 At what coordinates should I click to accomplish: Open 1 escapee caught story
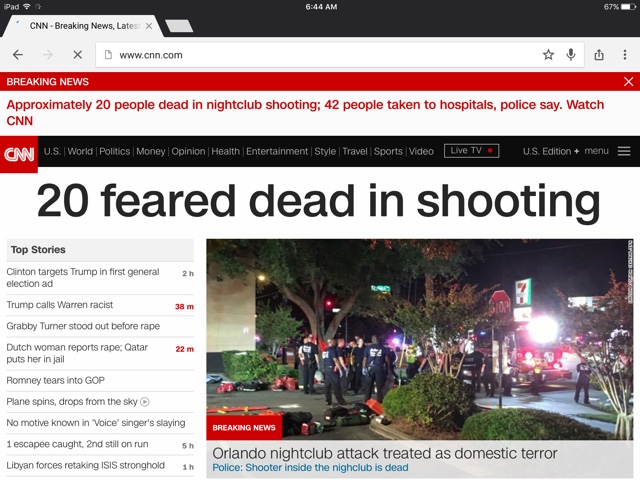point(77,444)
